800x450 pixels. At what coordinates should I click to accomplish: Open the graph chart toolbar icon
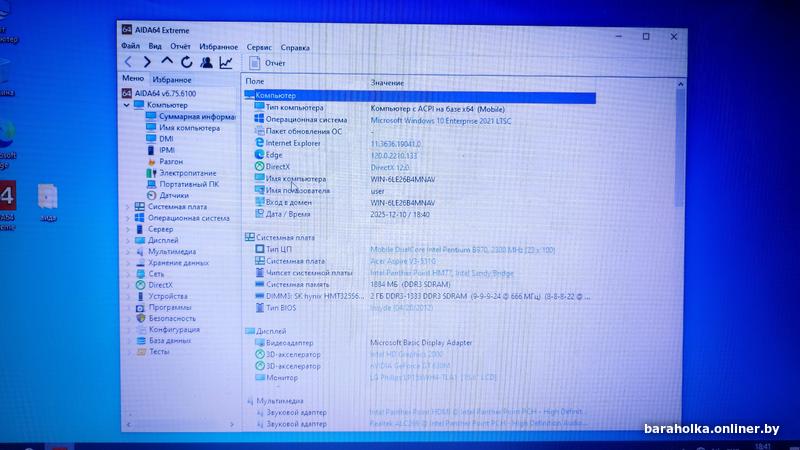(226, 63)
